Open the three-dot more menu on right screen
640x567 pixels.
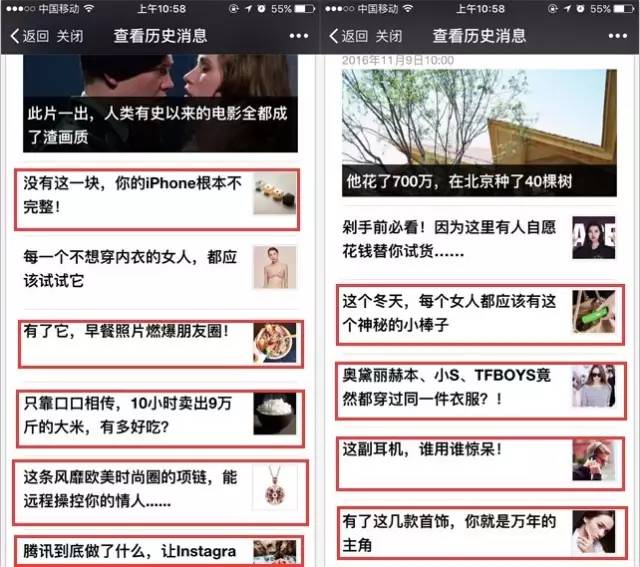(x=617, y=36)
